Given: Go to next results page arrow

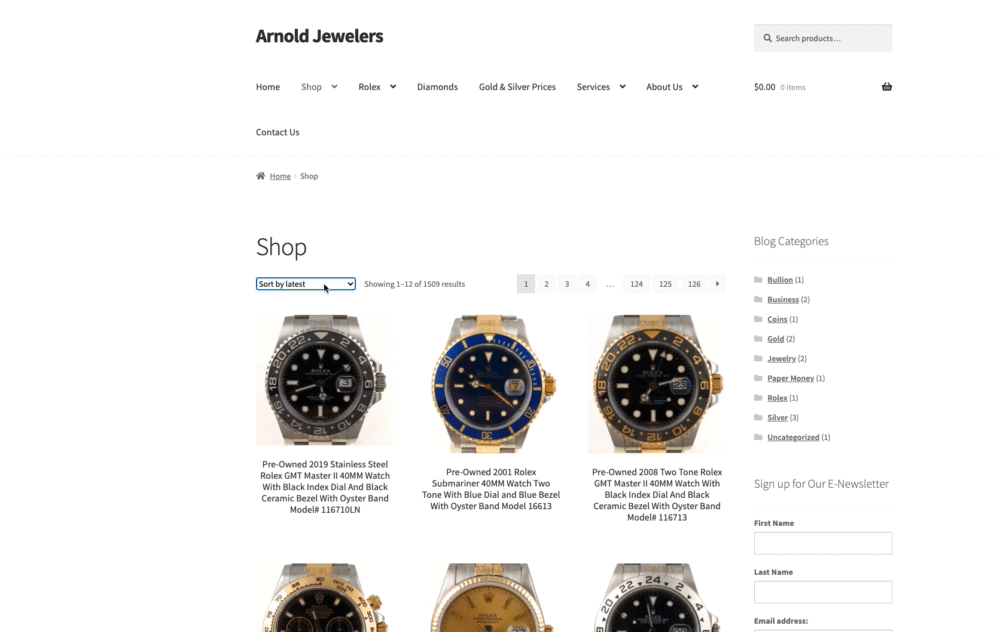Looking at the screenshot, I should pyautogui.click(x=717, y=284).
